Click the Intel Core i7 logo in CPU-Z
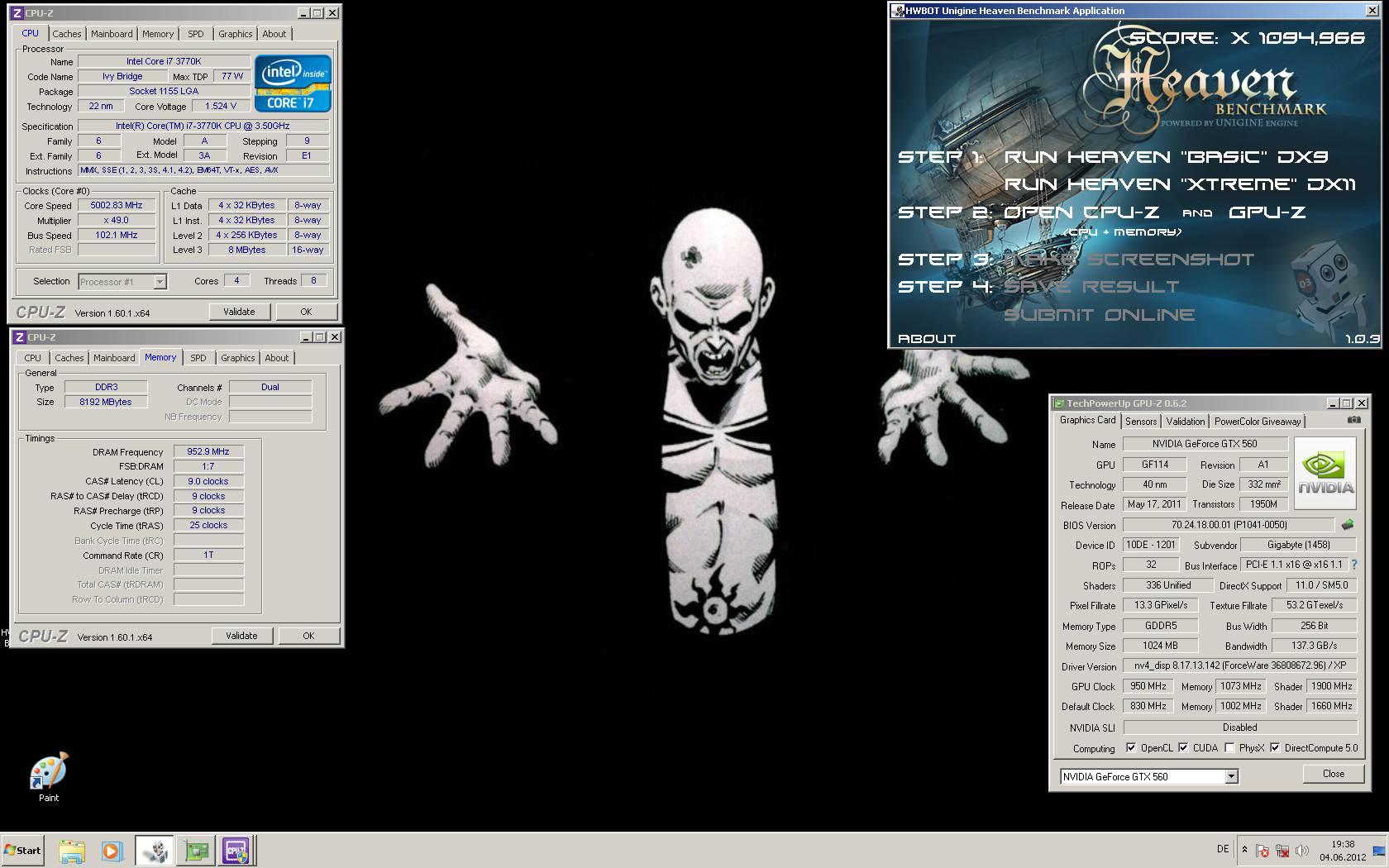The height and width of the screenshot is (868, 1389). pyautogui.click(x=293, y=83)
